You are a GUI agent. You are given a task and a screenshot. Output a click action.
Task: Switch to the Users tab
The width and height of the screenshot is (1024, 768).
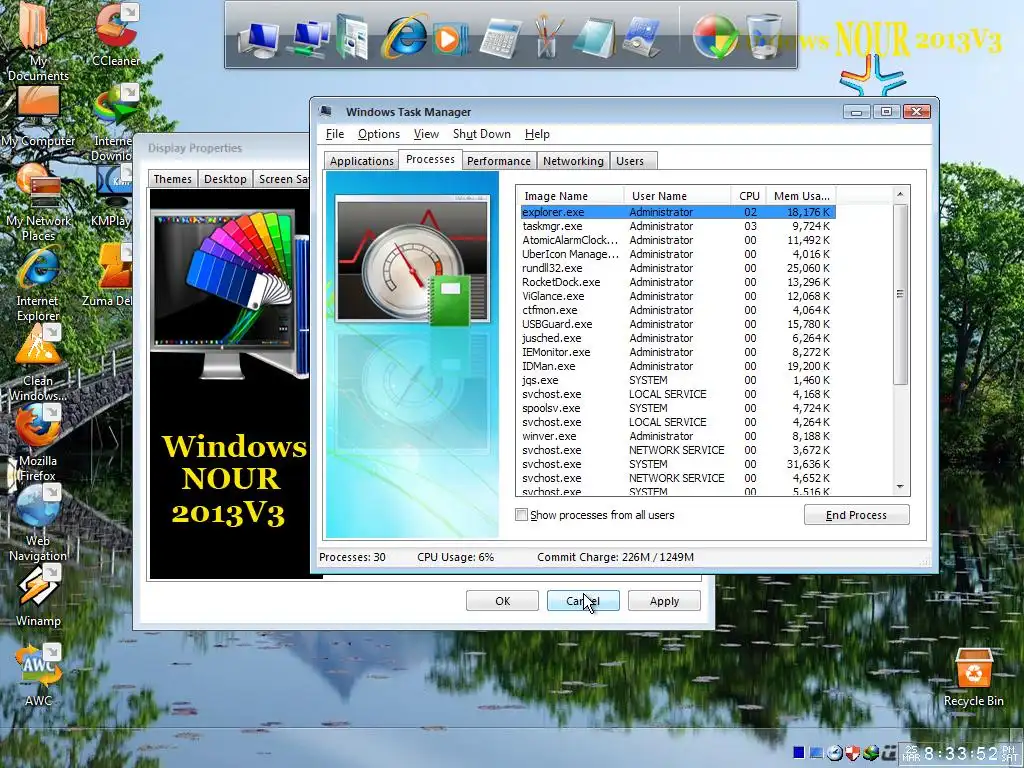point(630,161)
